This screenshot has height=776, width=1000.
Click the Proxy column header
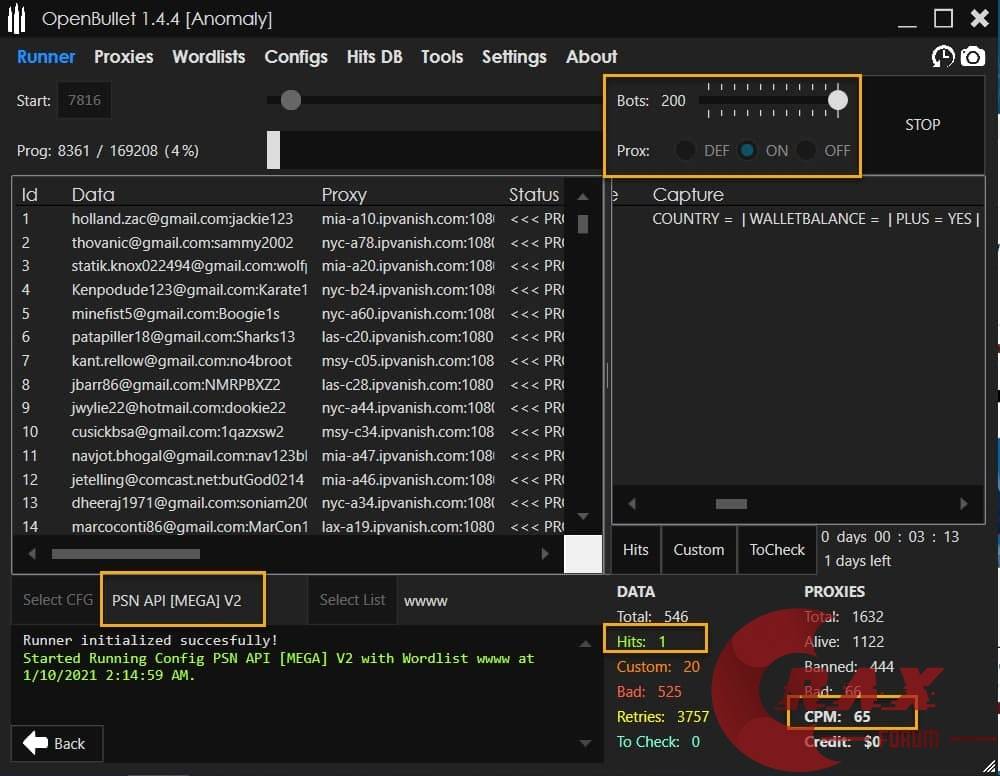tap(344, 195)
